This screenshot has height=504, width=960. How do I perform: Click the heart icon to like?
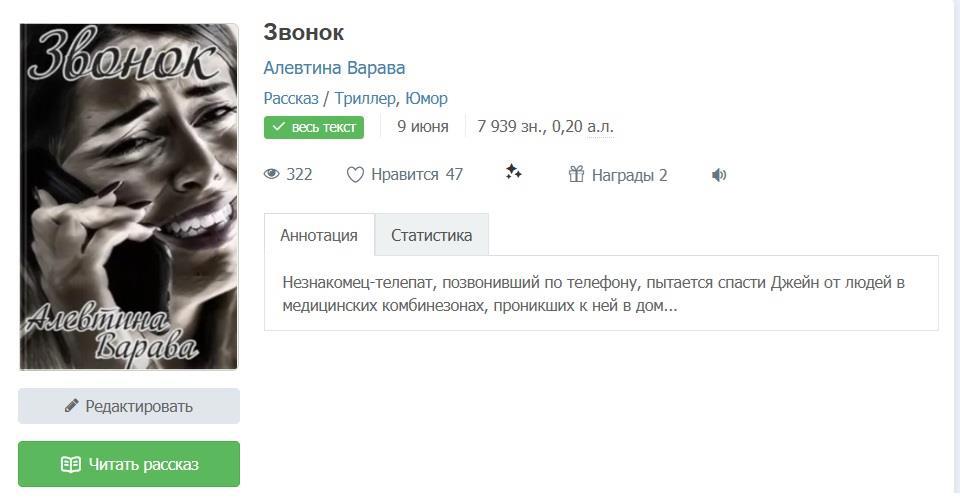click(355, 175)
